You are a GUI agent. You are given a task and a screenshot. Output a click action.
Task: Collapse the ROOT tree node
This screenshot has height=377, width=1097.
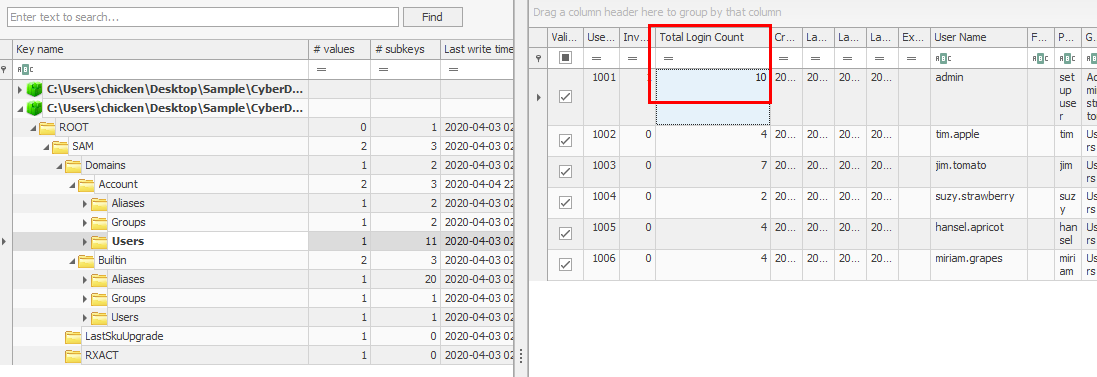pos(34,128)
